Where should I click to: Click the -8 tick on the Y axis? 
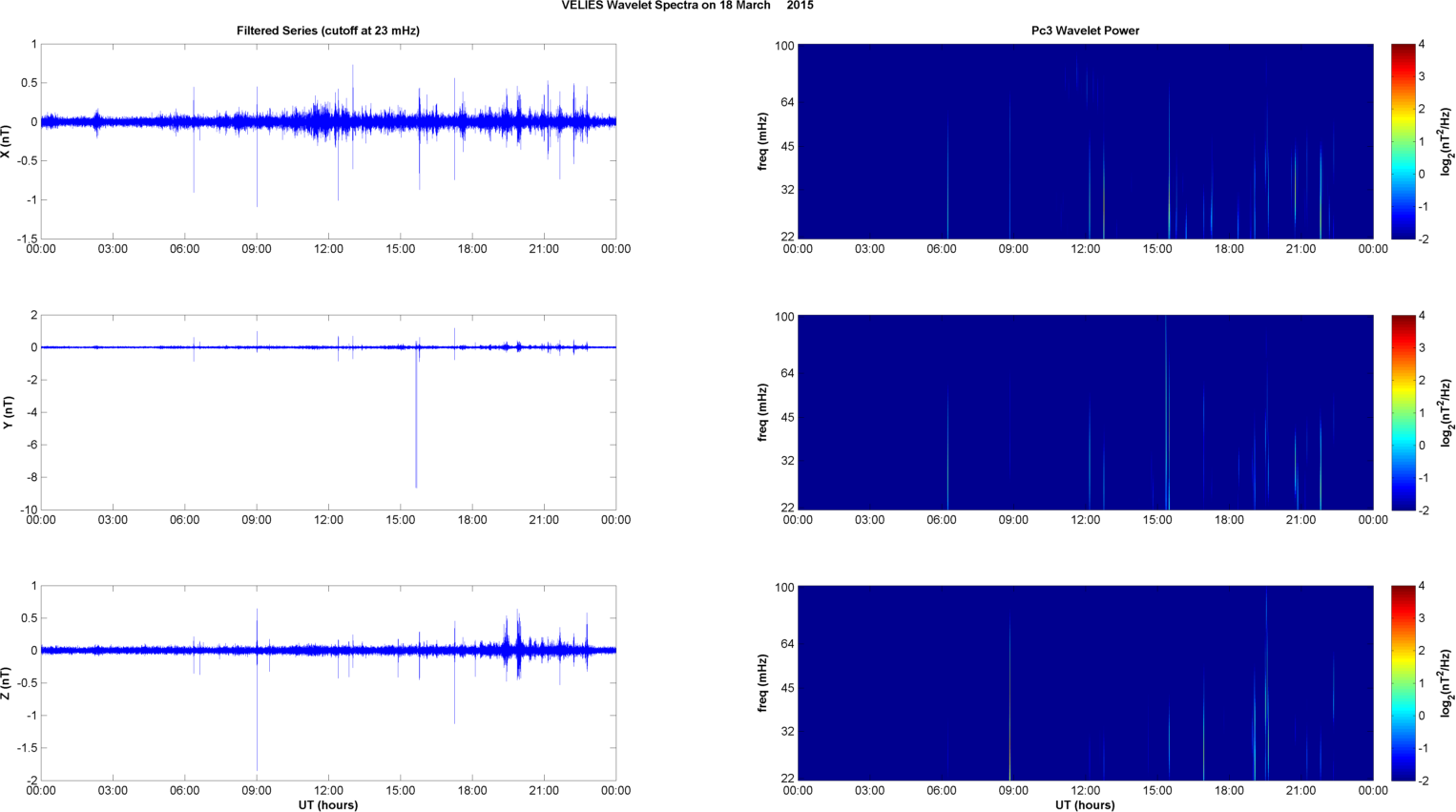coord(31,478)
